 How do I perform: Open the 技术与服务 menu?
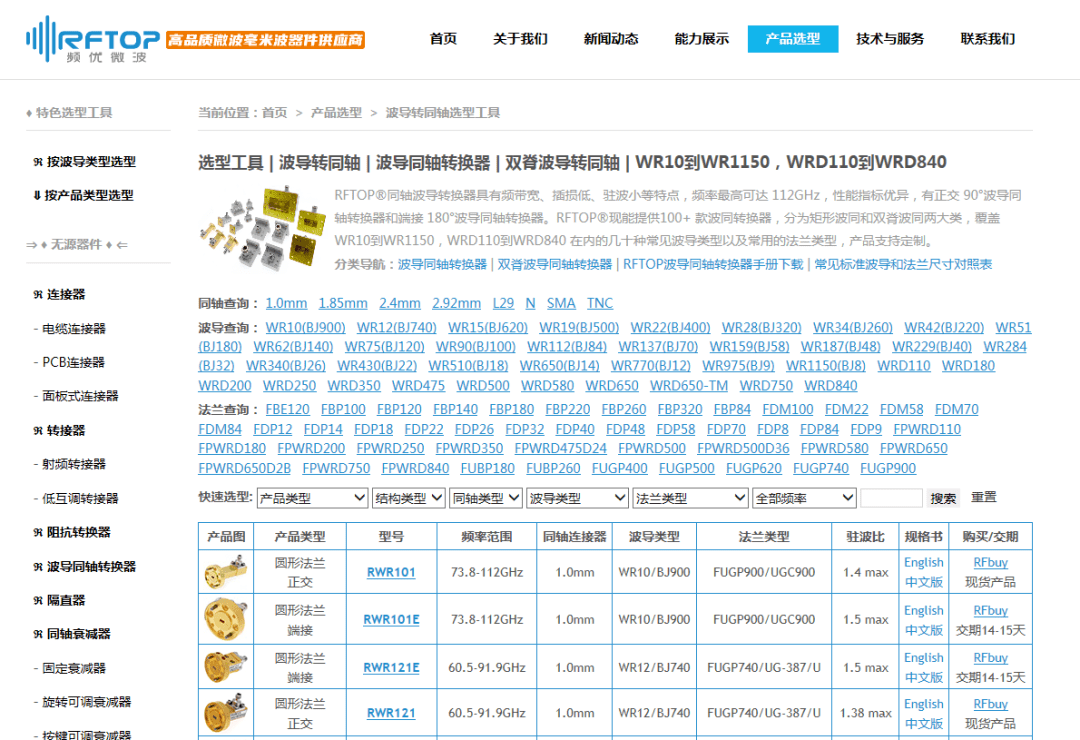tap(890, 39)
